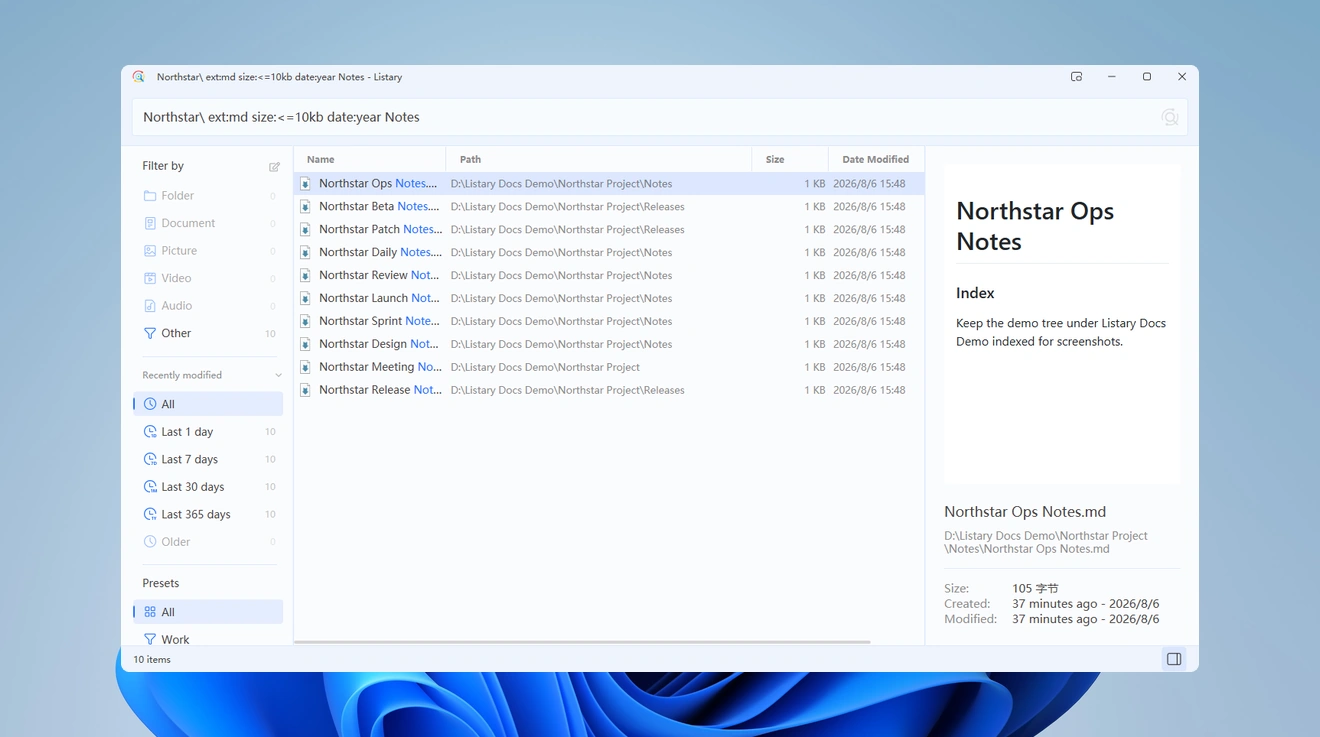Select the Video filter

pos(208,278)
